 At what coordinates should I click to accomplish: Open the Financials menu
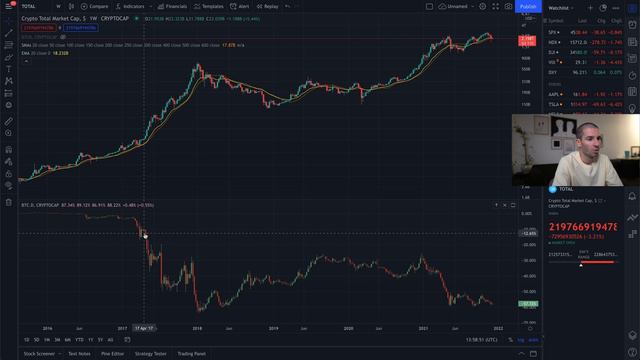click(x=172, y=6)
